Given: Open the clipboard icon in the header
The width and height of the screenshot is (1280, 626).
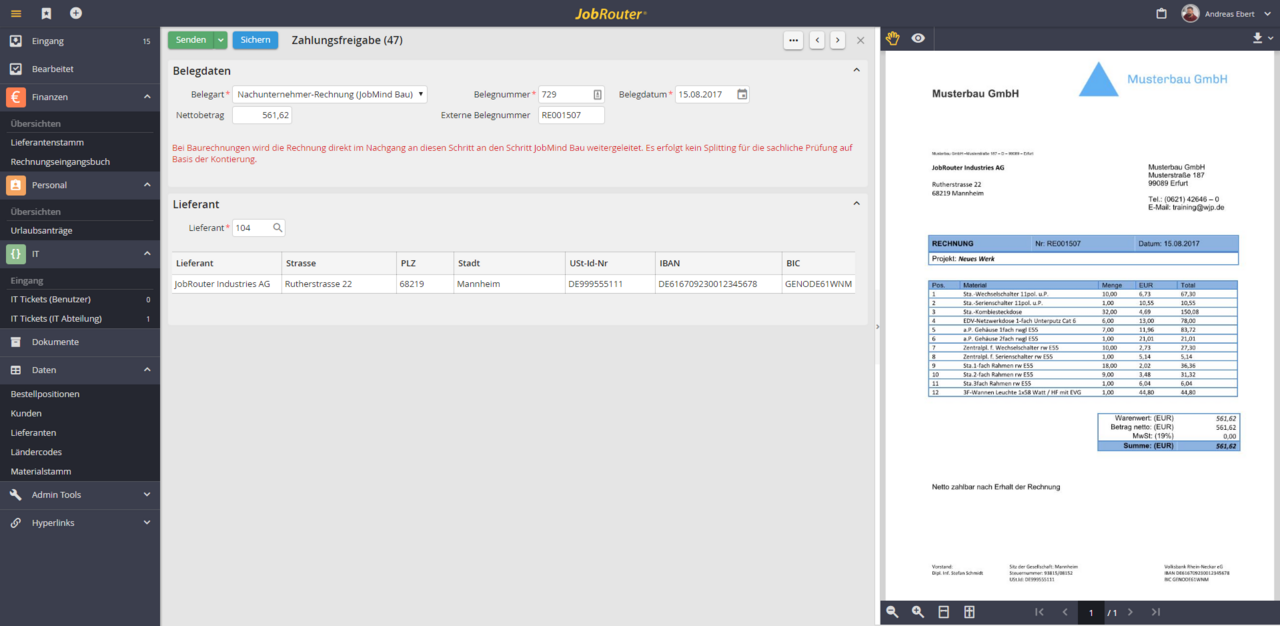Looking at the screenshot, I should coord(1161,14).
